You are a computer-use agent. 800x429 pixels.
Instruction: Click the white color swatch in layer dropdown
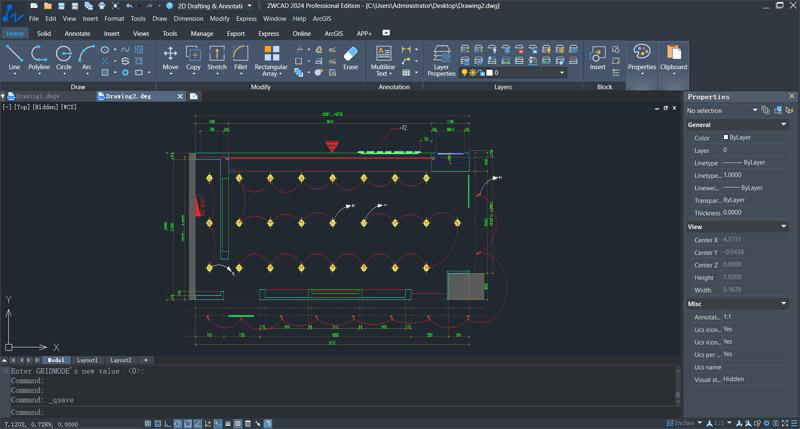[x=489, y=73]
